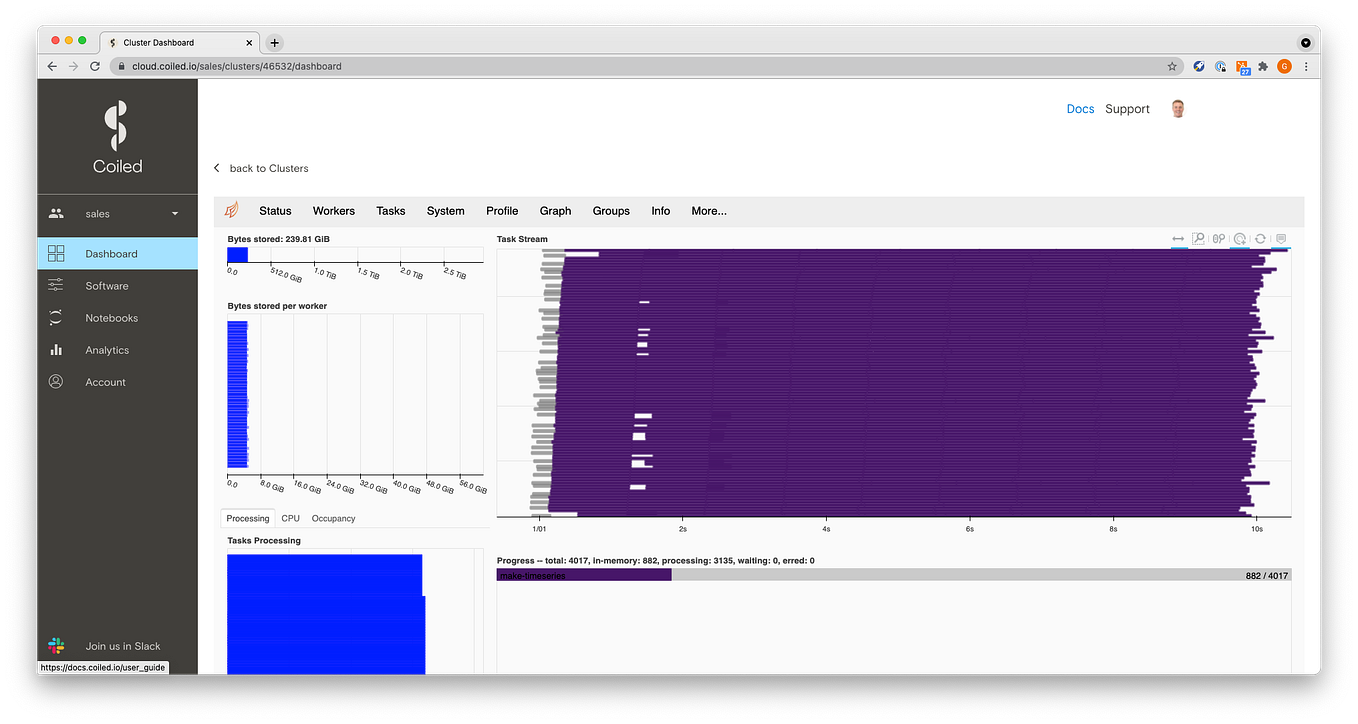Open the Account sidebar icon

click(56, 381)
